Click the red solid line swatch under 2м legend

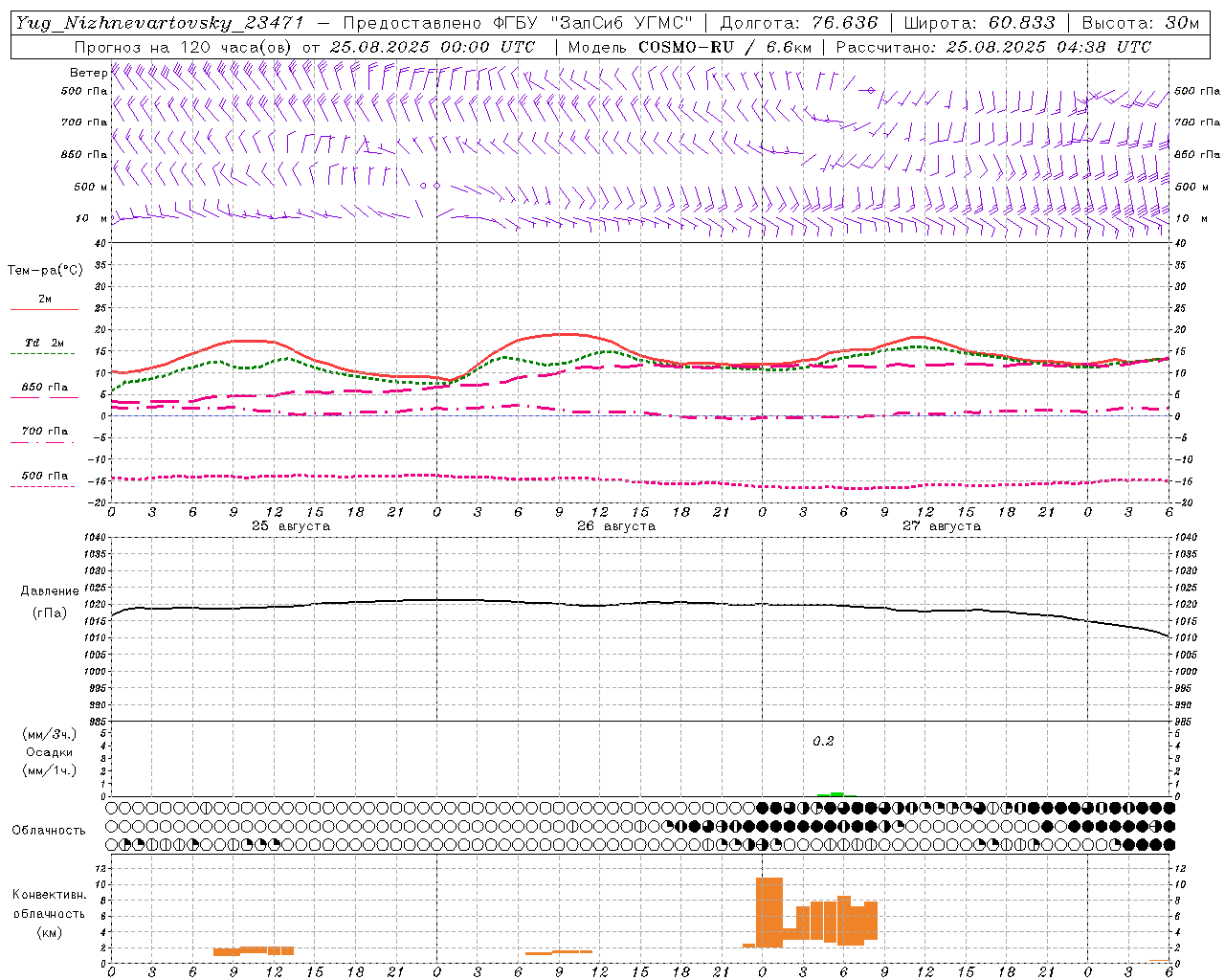click(x=44, y=309)
